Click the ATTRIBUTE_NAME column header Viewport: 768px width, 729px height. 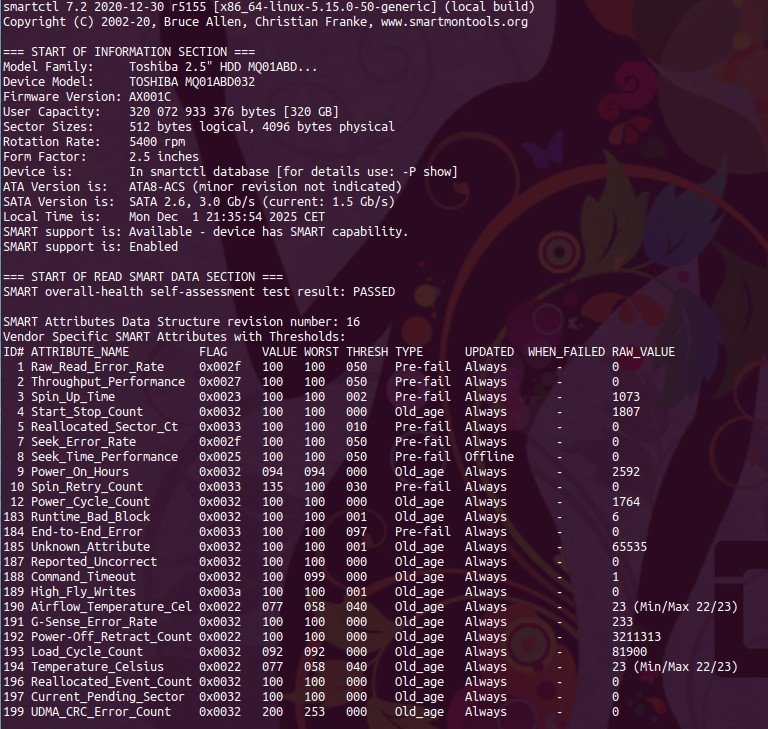pos(79,352)
